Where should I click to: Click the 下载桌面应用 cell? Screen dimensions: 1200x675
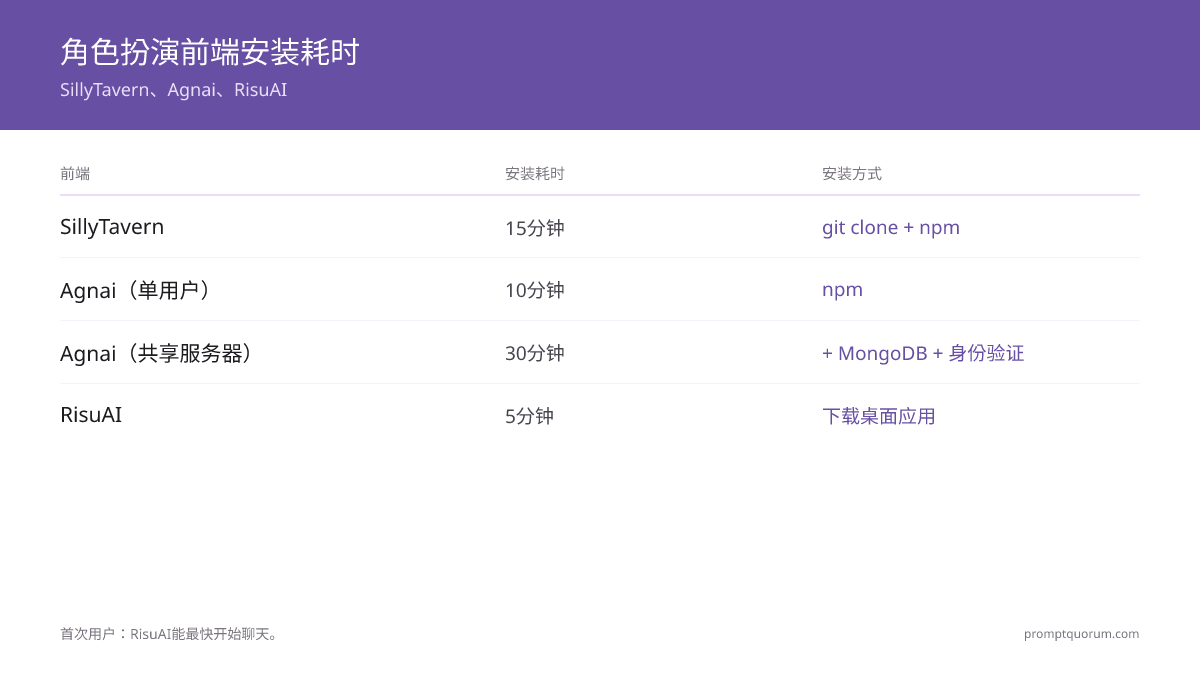879,416
